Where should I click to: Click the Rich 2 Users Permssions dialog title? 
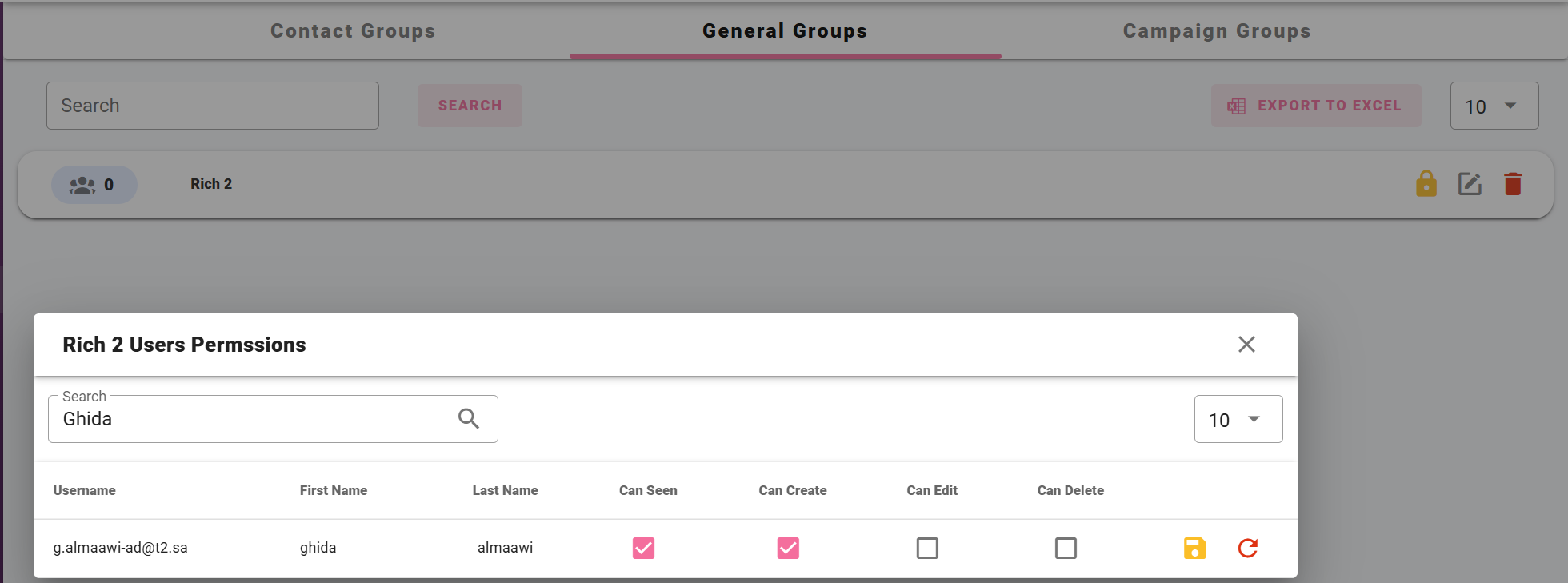184,345
